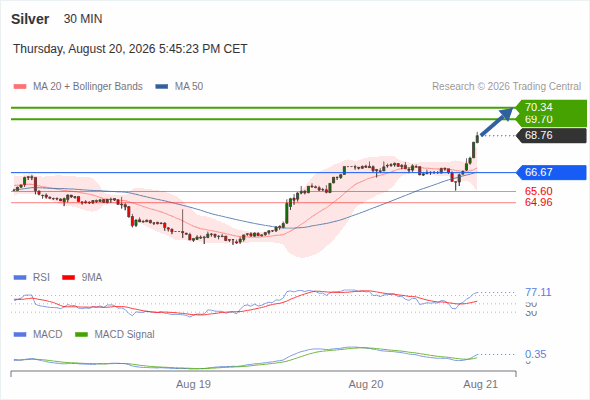The height and width of the screenshot is (400, 590).
Task: Click the green MACD Signal legend swatch
Action: tap(81, 335)
